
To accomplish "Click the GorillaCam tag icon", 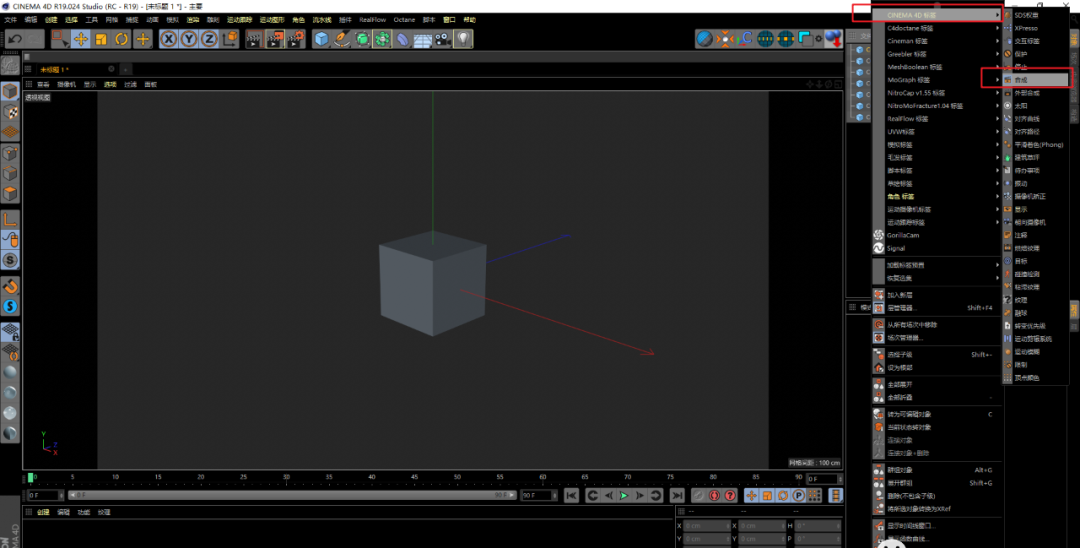I will (878, 235).
